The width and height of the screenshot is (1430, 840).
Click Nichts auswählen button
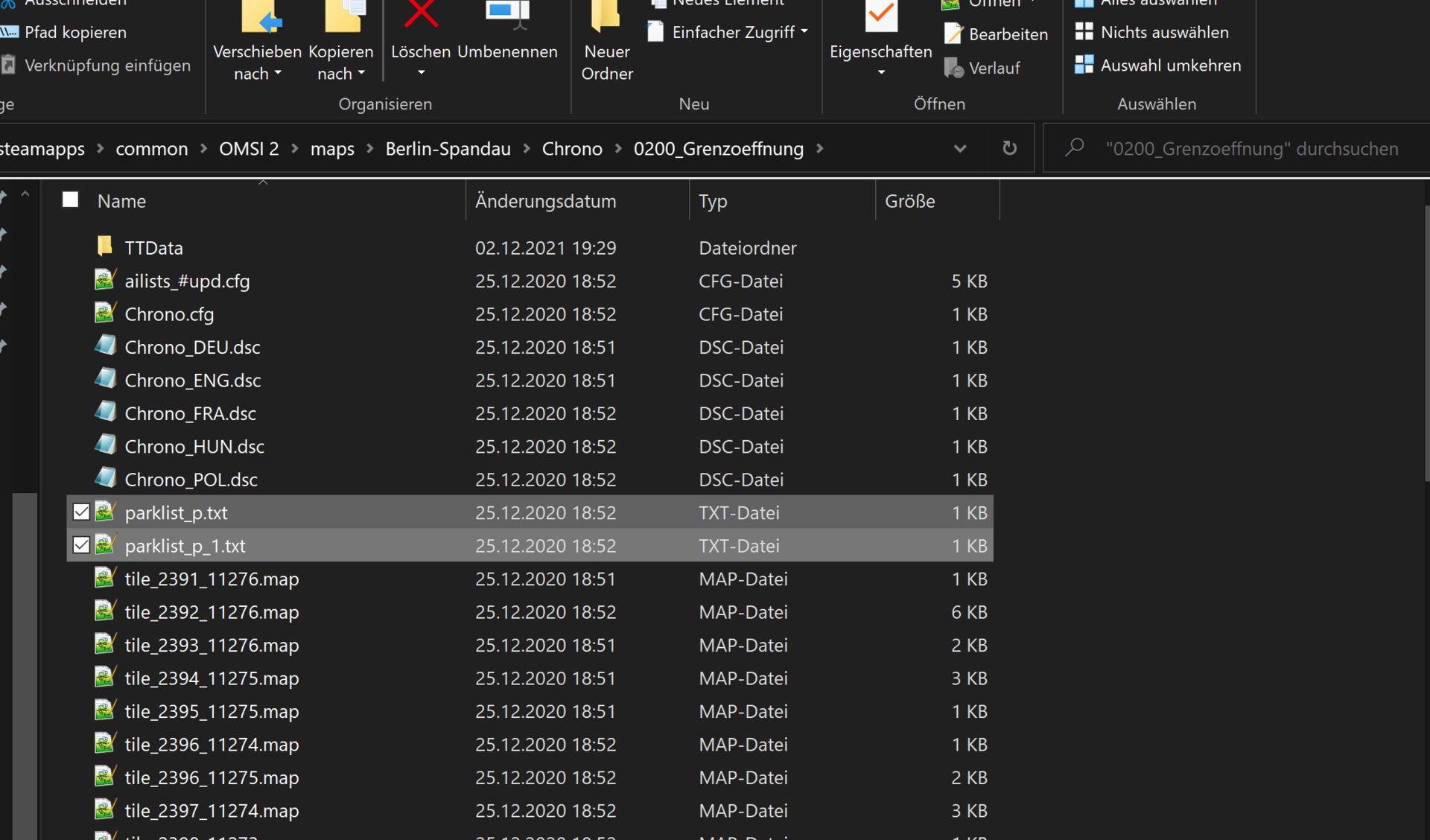click(x=1163, y=32)
